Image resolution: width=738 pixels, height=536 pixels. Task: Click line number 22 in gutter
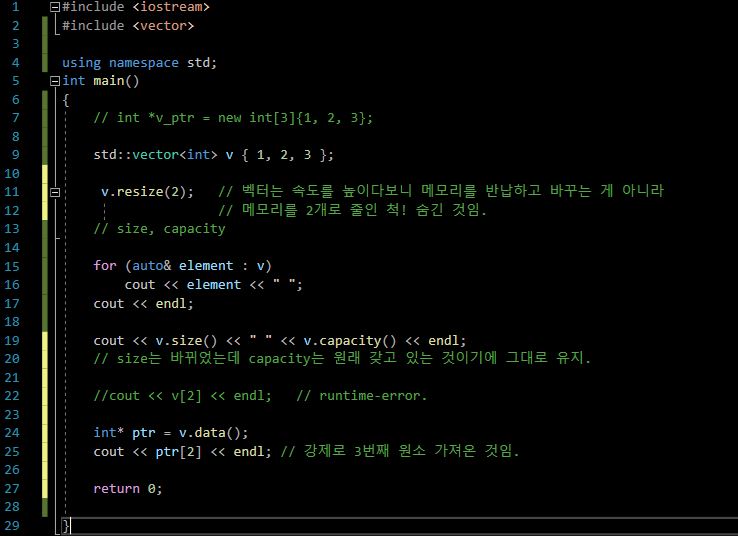point(12,396)
